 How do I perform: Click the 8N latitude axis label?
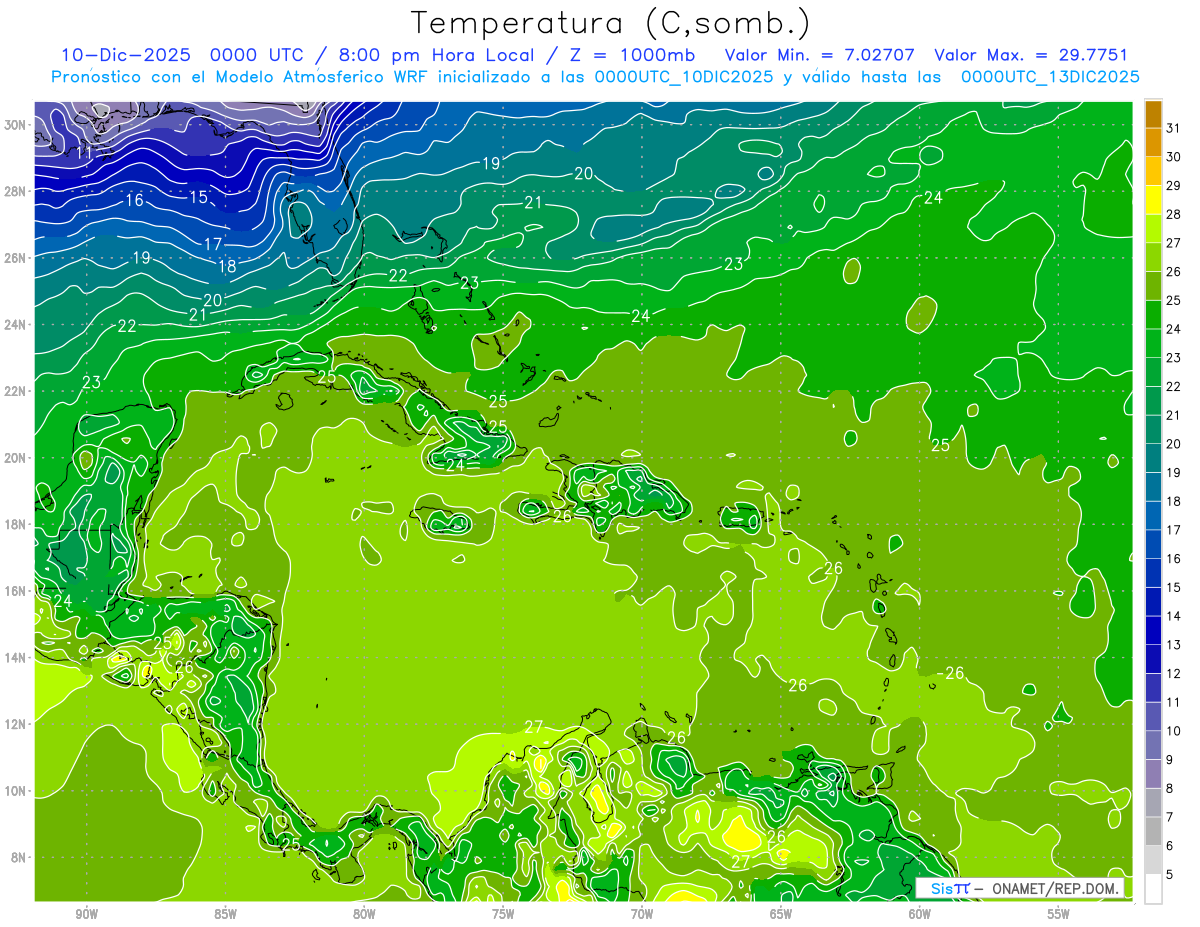pos(18,858)
